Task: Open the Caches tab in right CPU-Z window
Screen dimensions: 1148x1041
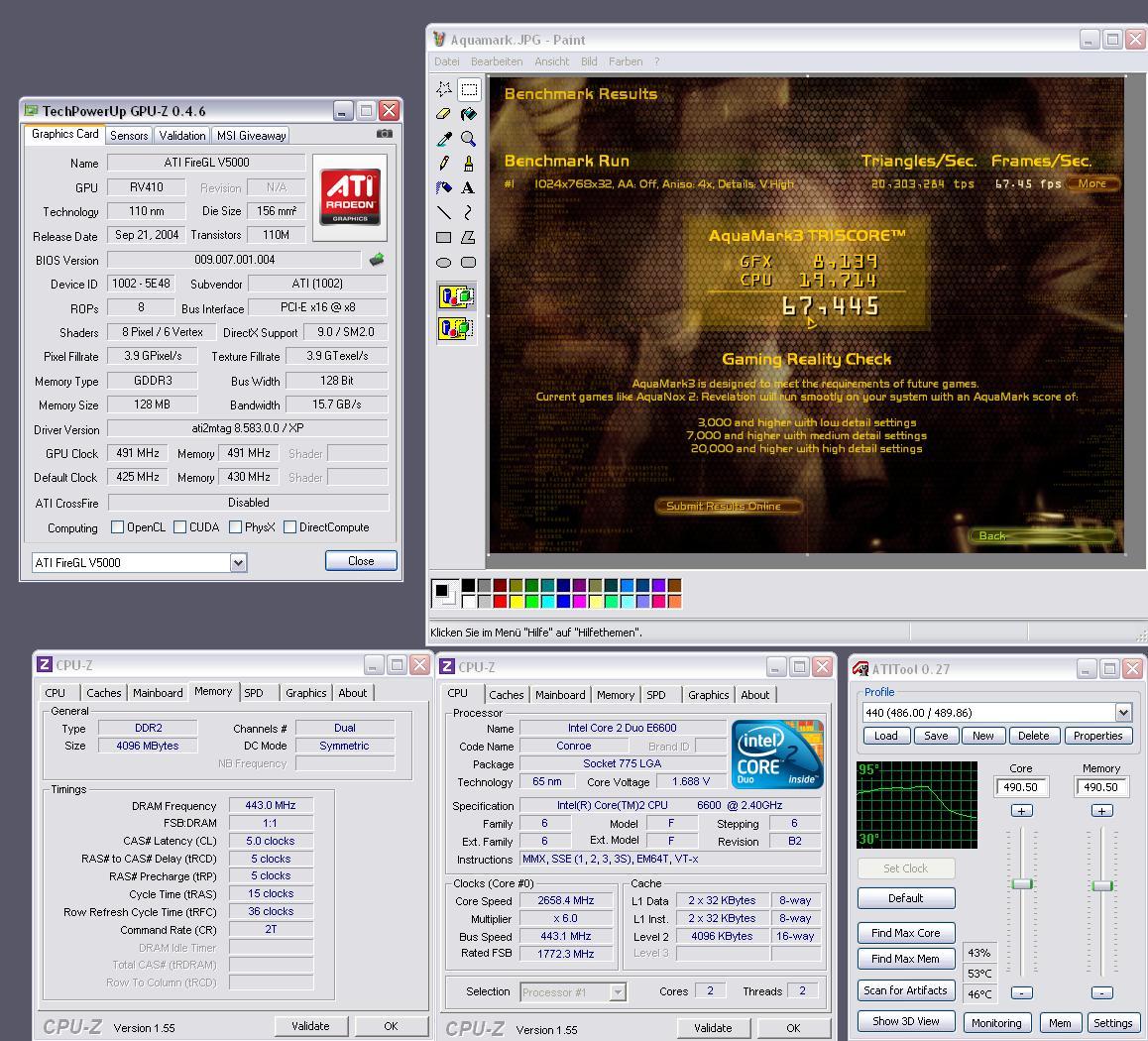Action: click(506, 695)
